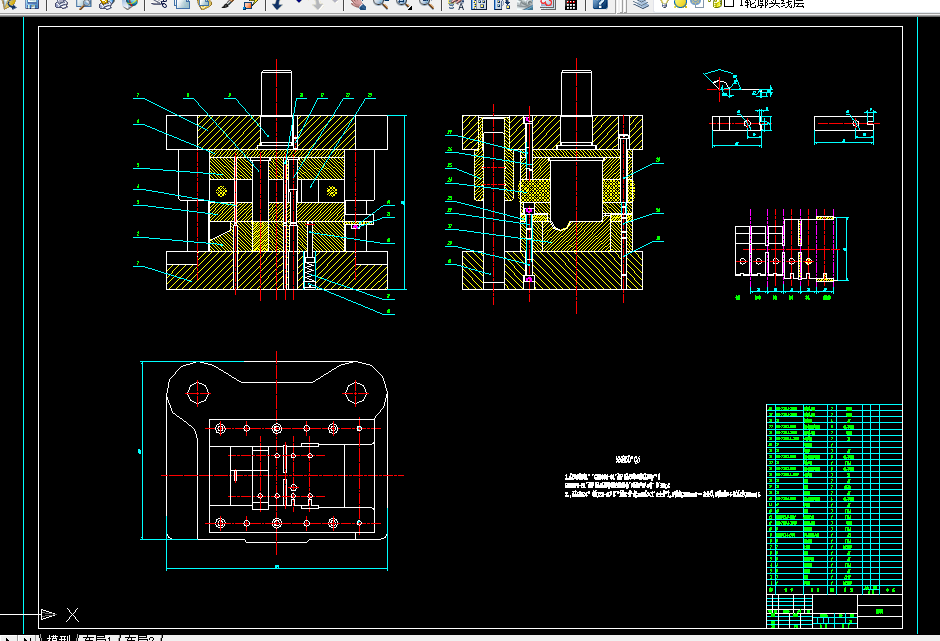The image size is (940, 641).
Task: Toggle freeze in current viewport icon
Action: click(697, 4)
